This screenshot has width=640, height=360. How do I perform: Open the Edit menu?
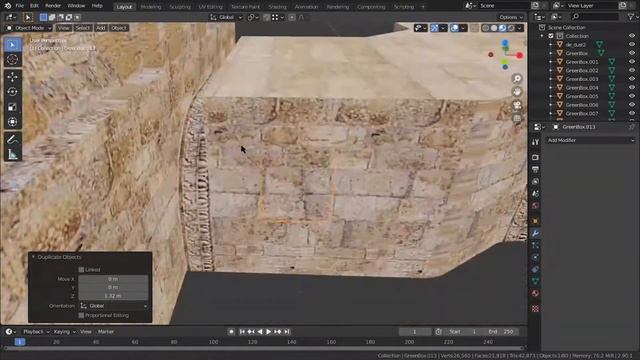(x=34, y=6)
